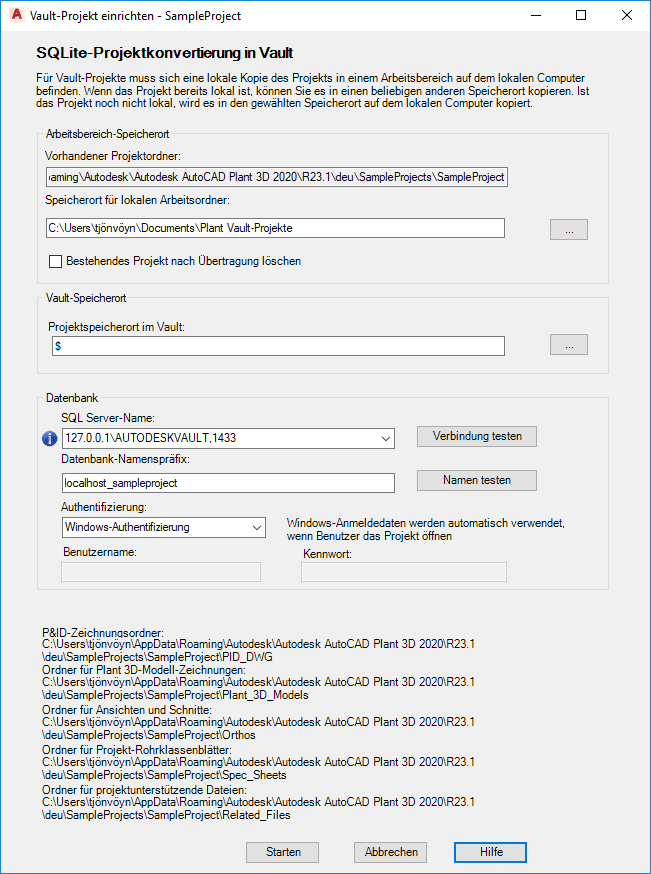Image resolution: width=651 pixels, height=874 pixels.
Task: Click the 'Ordner für Ansichten und Schnitte:' label
Action: coord(128,710)
